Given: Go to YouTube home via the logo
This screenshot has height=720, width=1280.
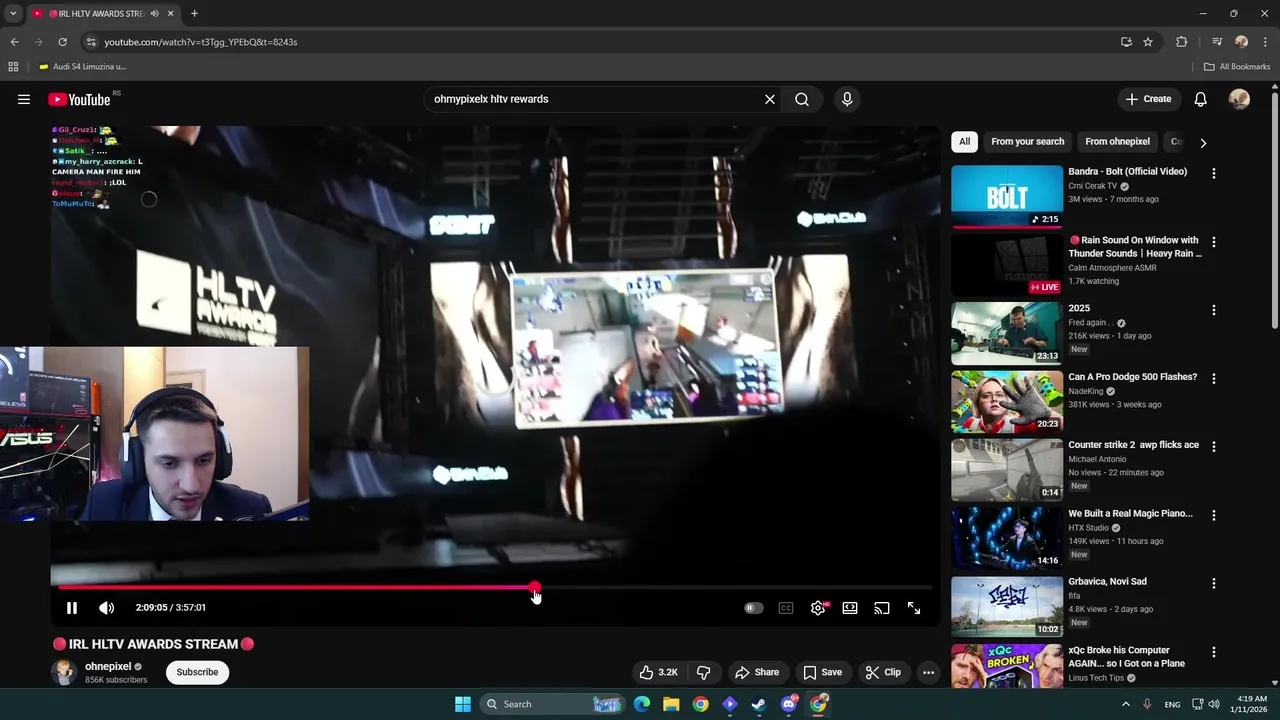Looking at the screenshot, I should 79,99.
